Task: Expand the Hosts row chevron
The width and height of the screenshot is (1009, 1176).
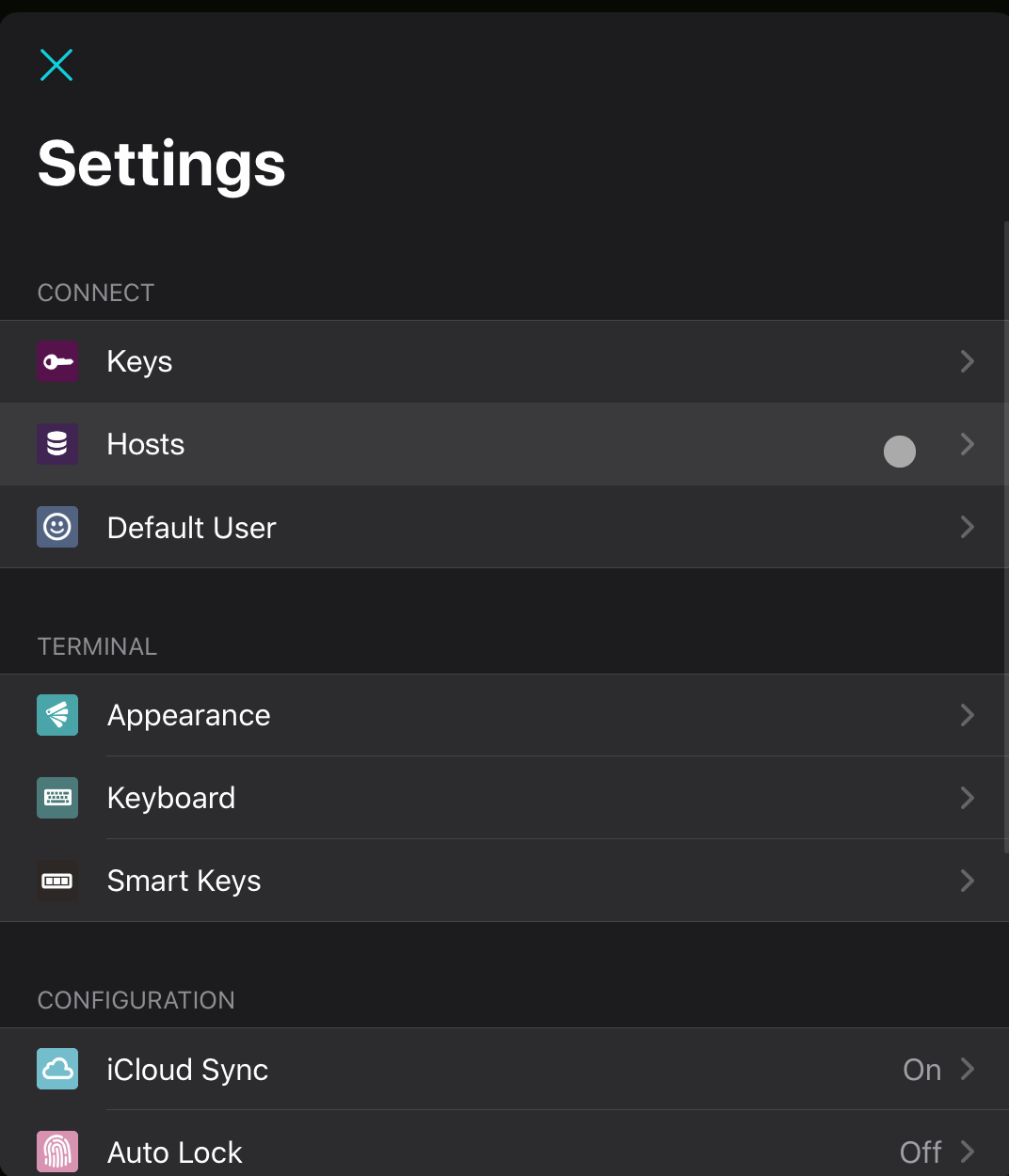Action: (x=968, y=444)
